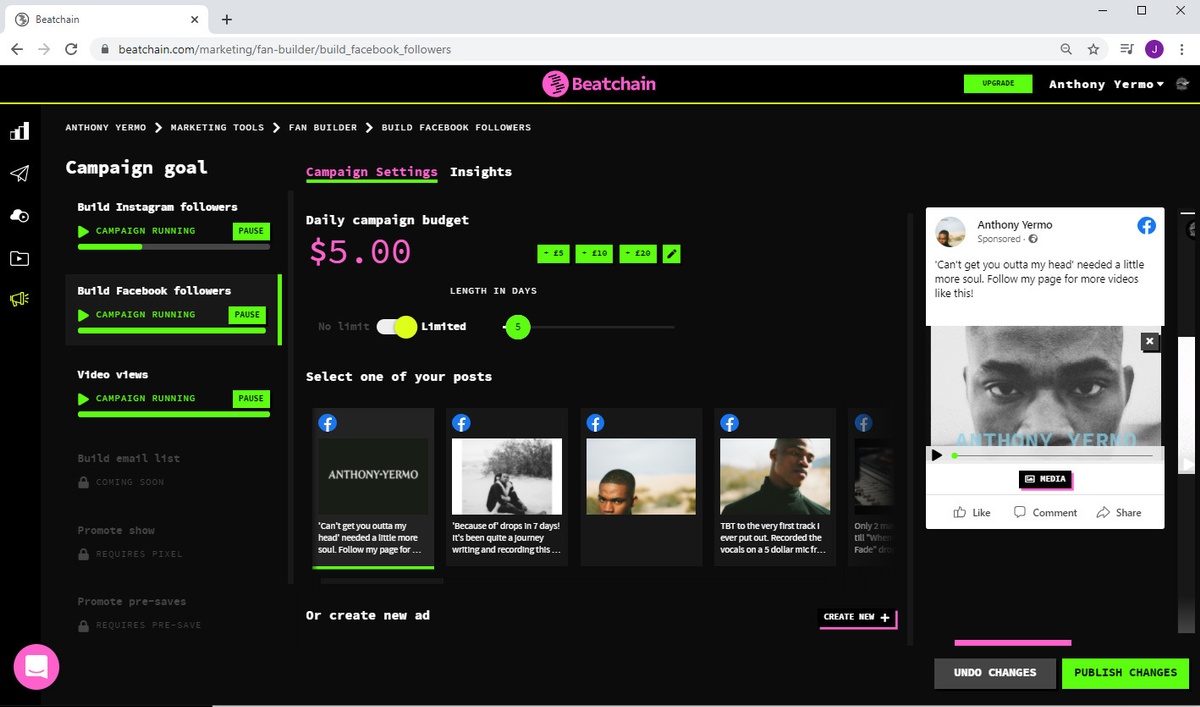The image size is (1200, 707).
Task: Click the MEDIA button in ad preview
Action: click(x=1045, y=479)
